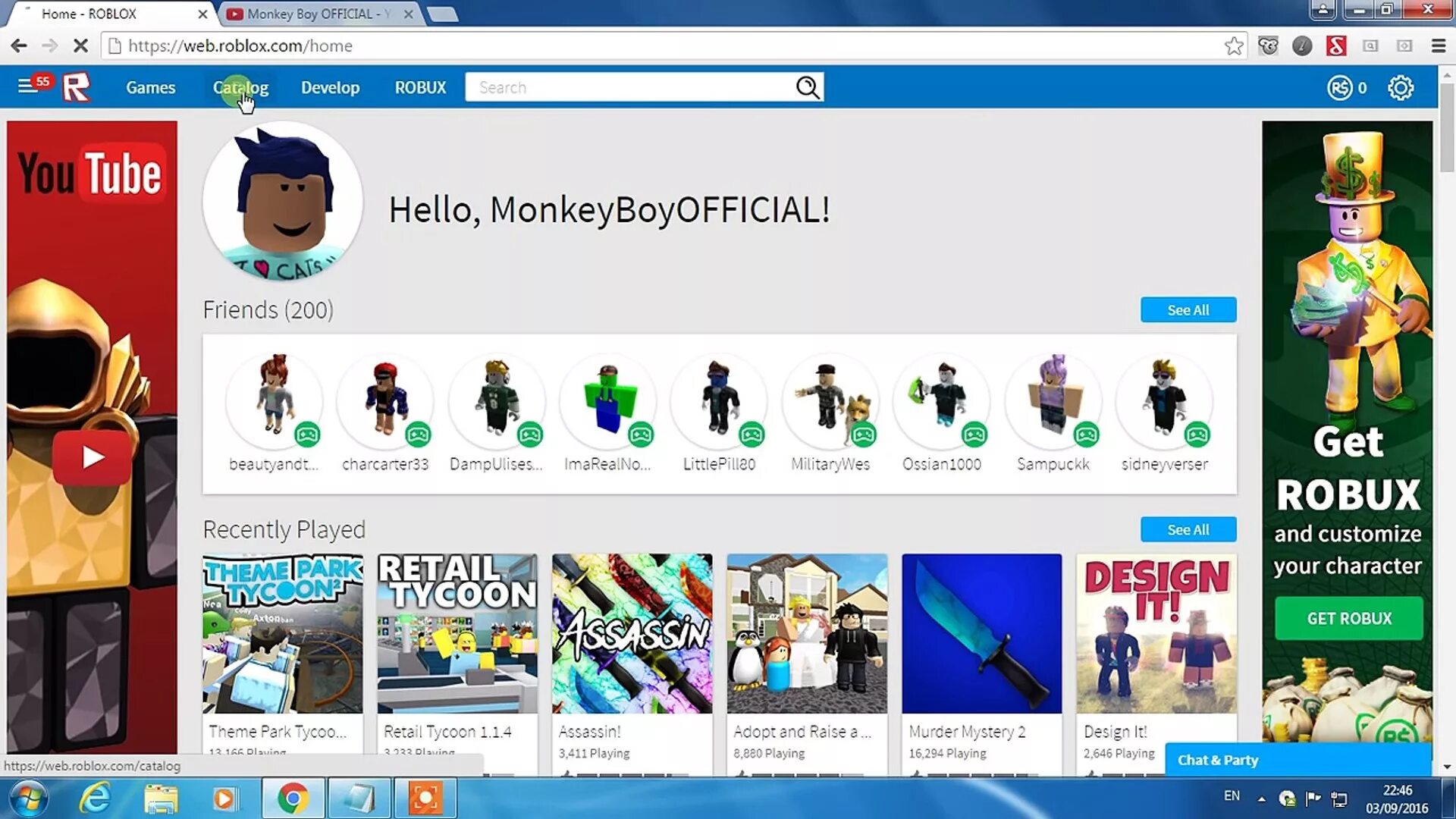The height and width of the screenshot is (819, 1456).
Task: Click the charcarter33 friend avatar
Action: pos(385,399)
